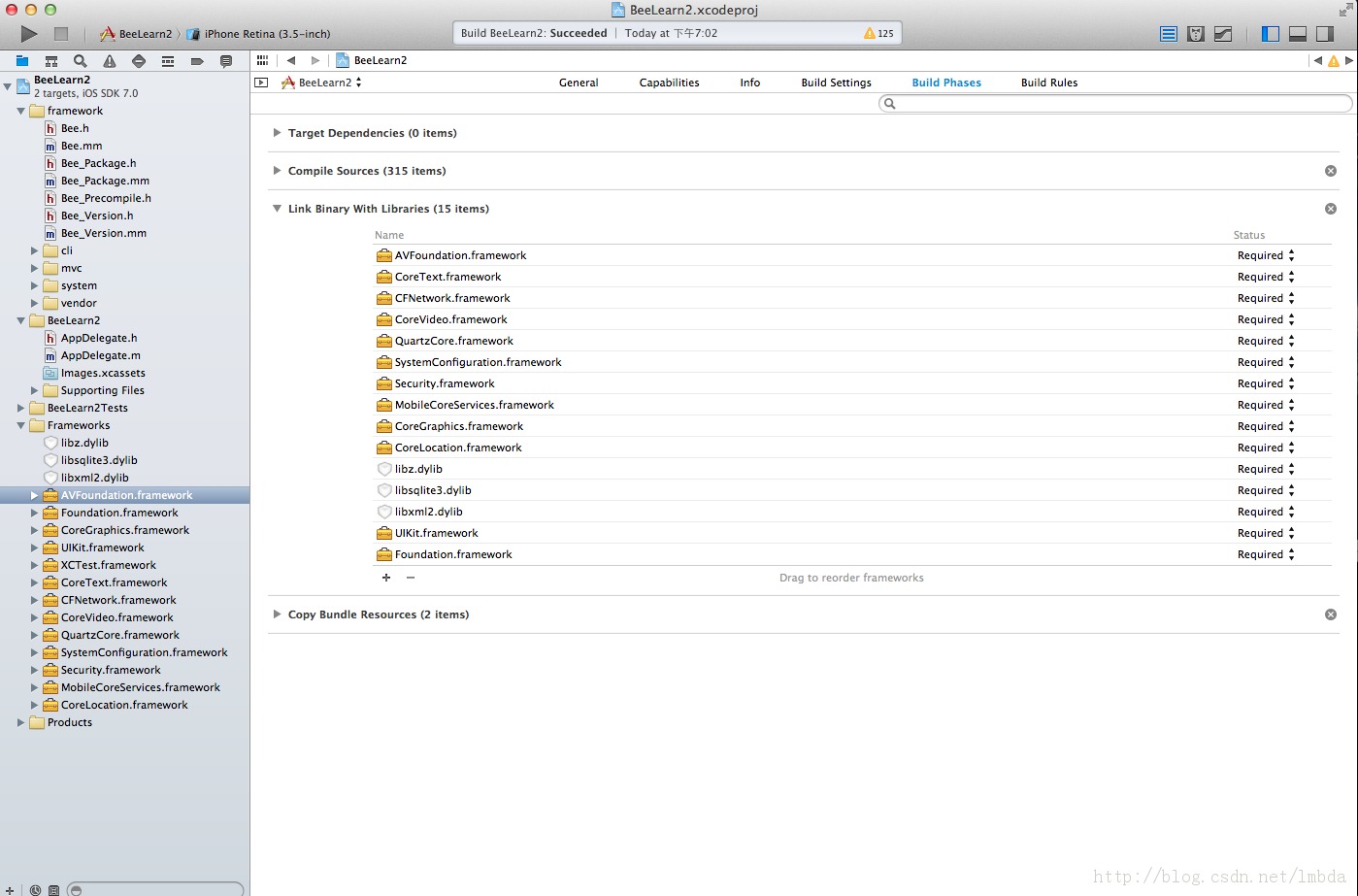Select the Assistant editor button
The height and width of the screenshot is (896, 1358).
pos(1196,34)
